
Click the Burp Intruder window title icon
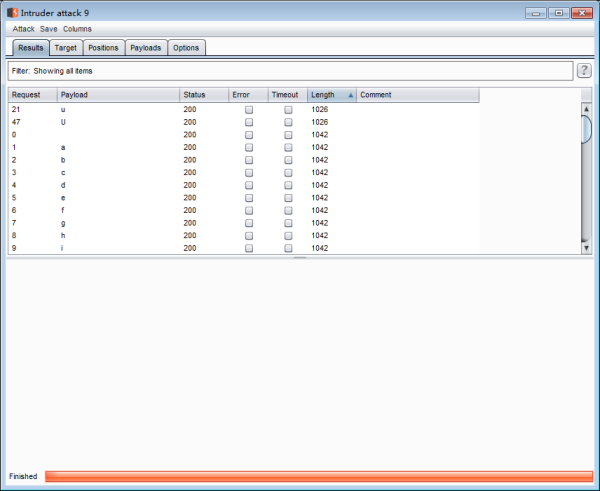(12, 12)
